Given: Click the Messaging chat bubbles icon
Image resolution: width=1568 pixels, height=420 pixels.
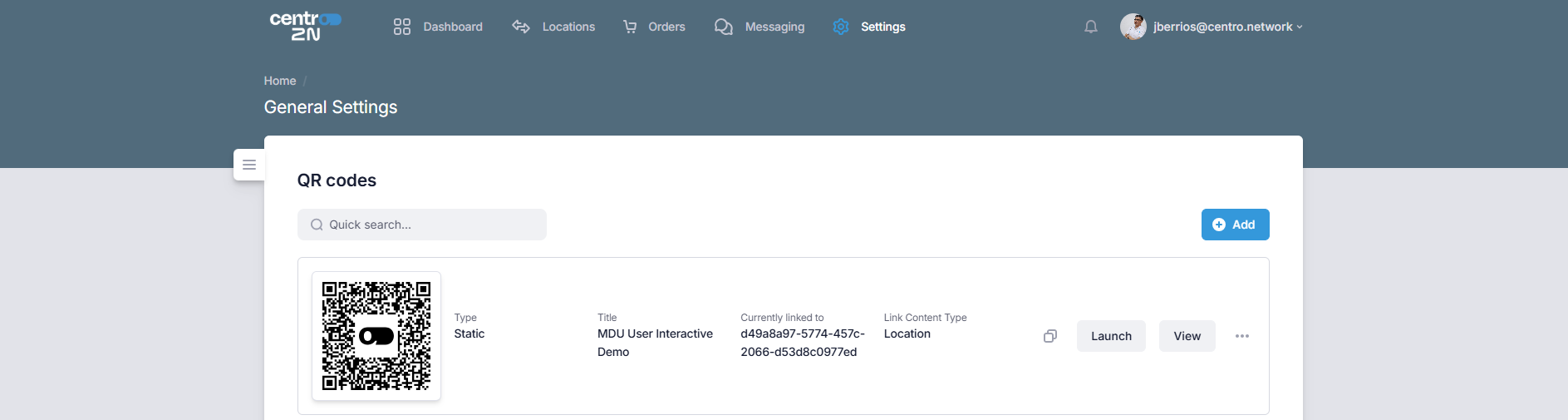Looking at the screenshot, I should click(723, 27).
